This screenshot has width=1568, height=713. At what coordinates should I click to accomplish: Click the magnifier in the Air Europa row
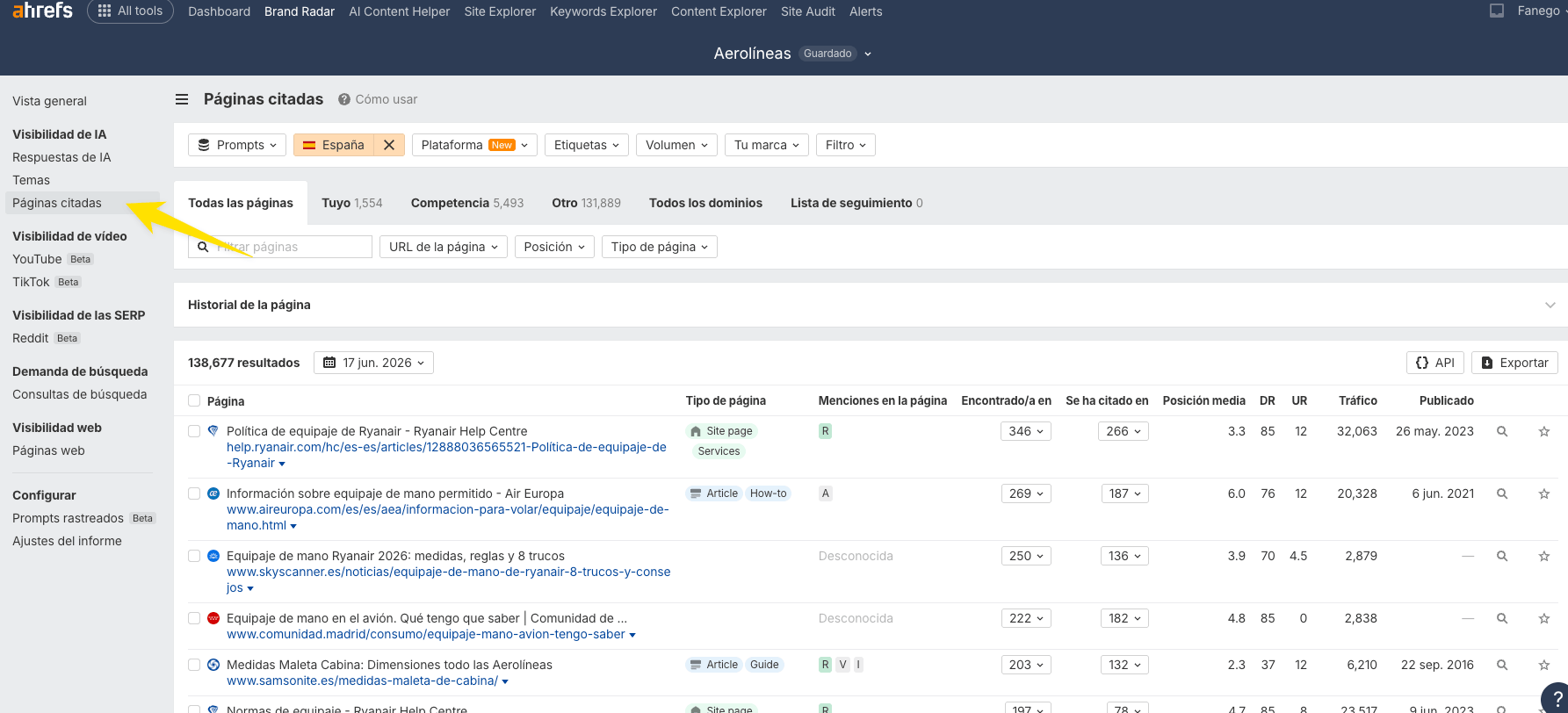(x=1502, y=493)
